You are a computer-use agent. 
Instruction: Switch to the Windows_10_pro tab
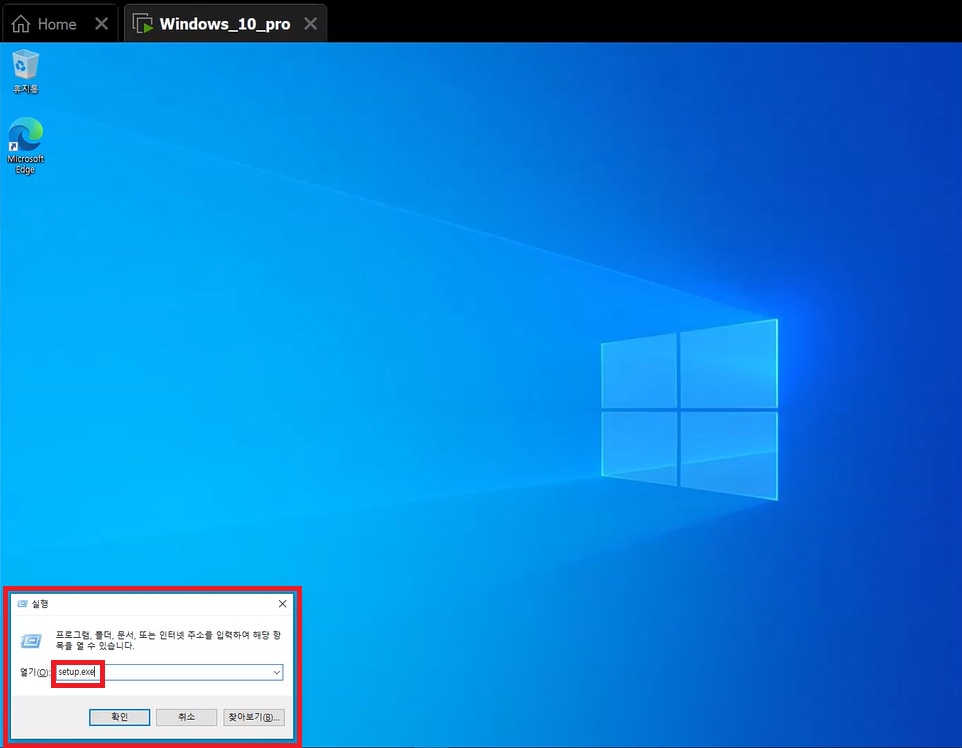(x=225, y=24)
